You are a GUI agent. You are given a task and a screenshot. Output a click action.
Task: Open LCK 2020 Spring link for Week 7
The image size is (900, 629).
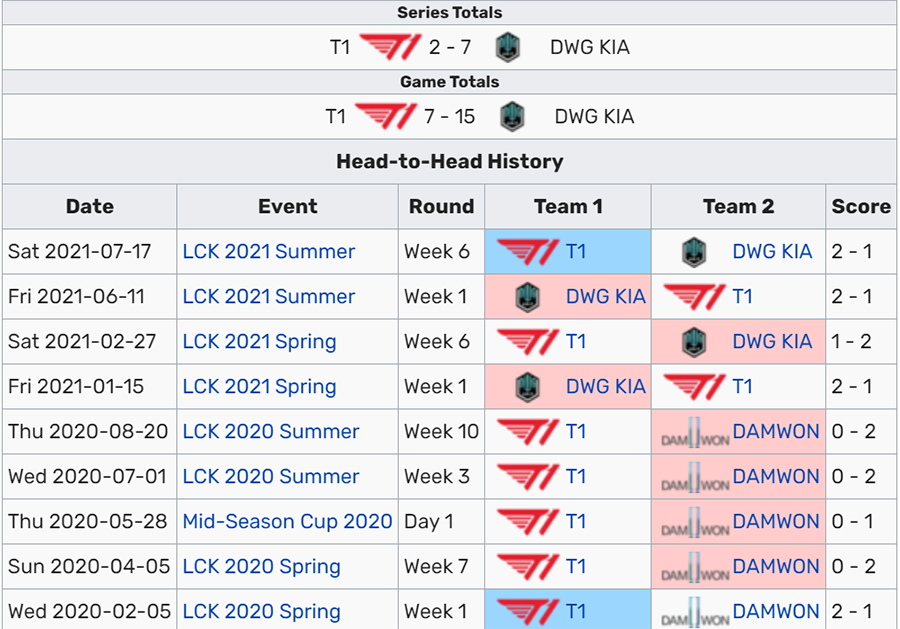pos(261,567)
